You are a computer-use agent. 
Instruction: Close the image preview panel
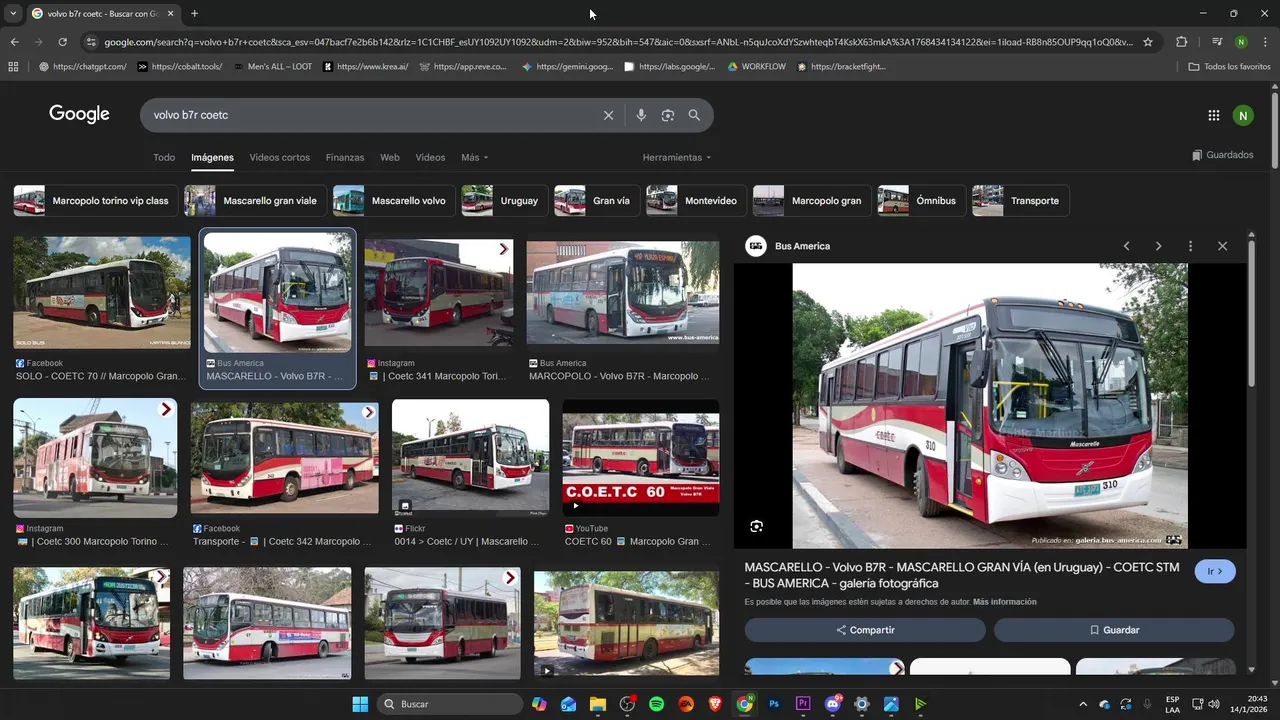tap(1222, 246)
